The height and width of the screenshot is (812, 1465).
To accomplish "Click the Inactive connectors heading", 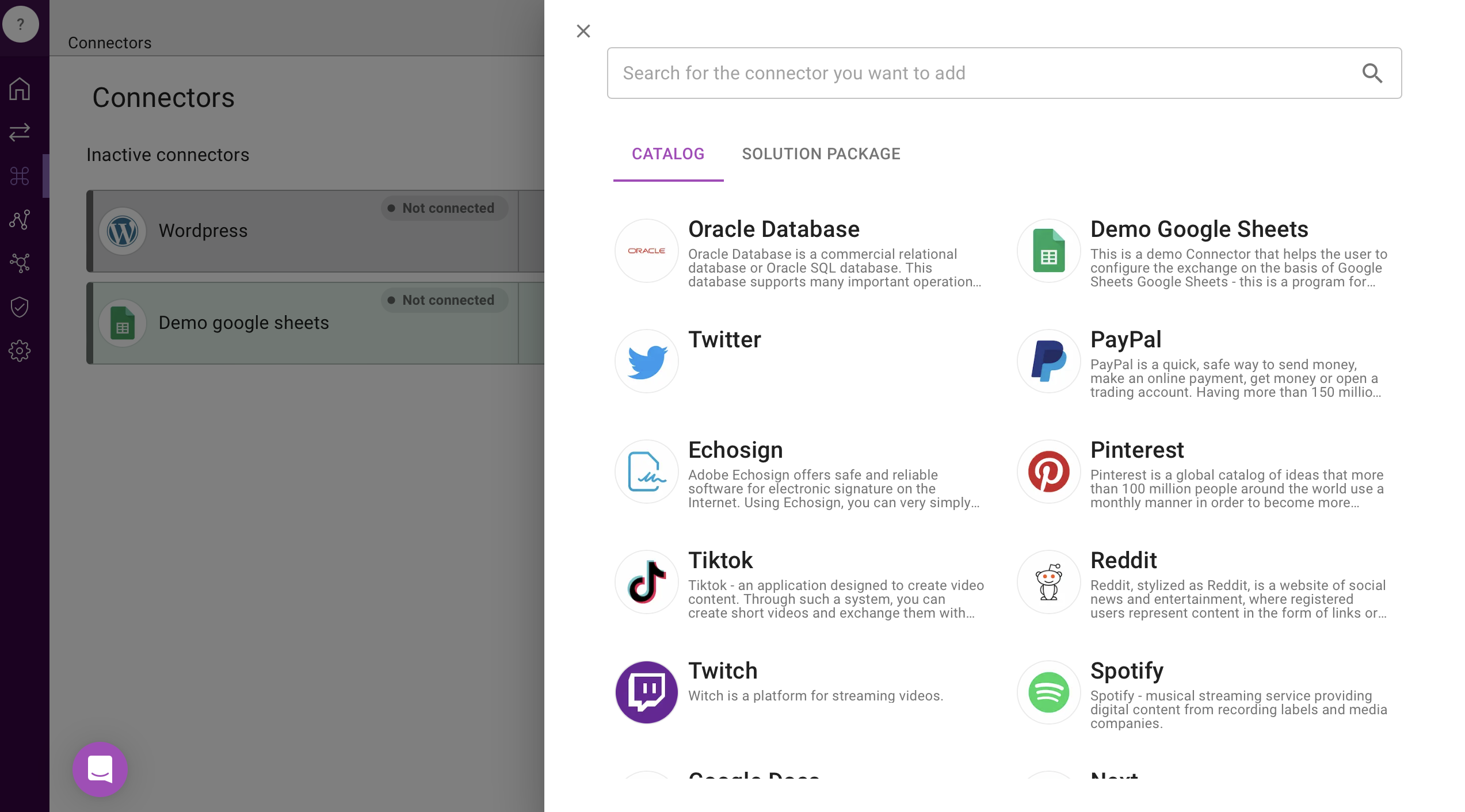I will (x=168, y=155).
